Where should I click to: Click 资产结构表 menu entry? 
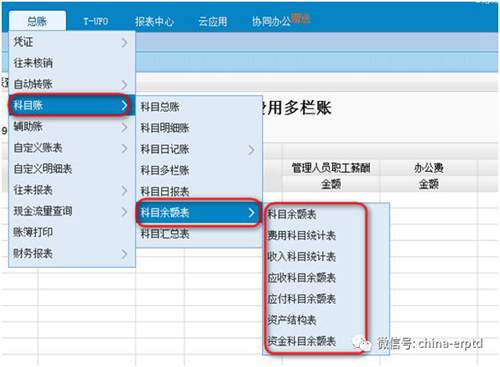coord(292,320)
